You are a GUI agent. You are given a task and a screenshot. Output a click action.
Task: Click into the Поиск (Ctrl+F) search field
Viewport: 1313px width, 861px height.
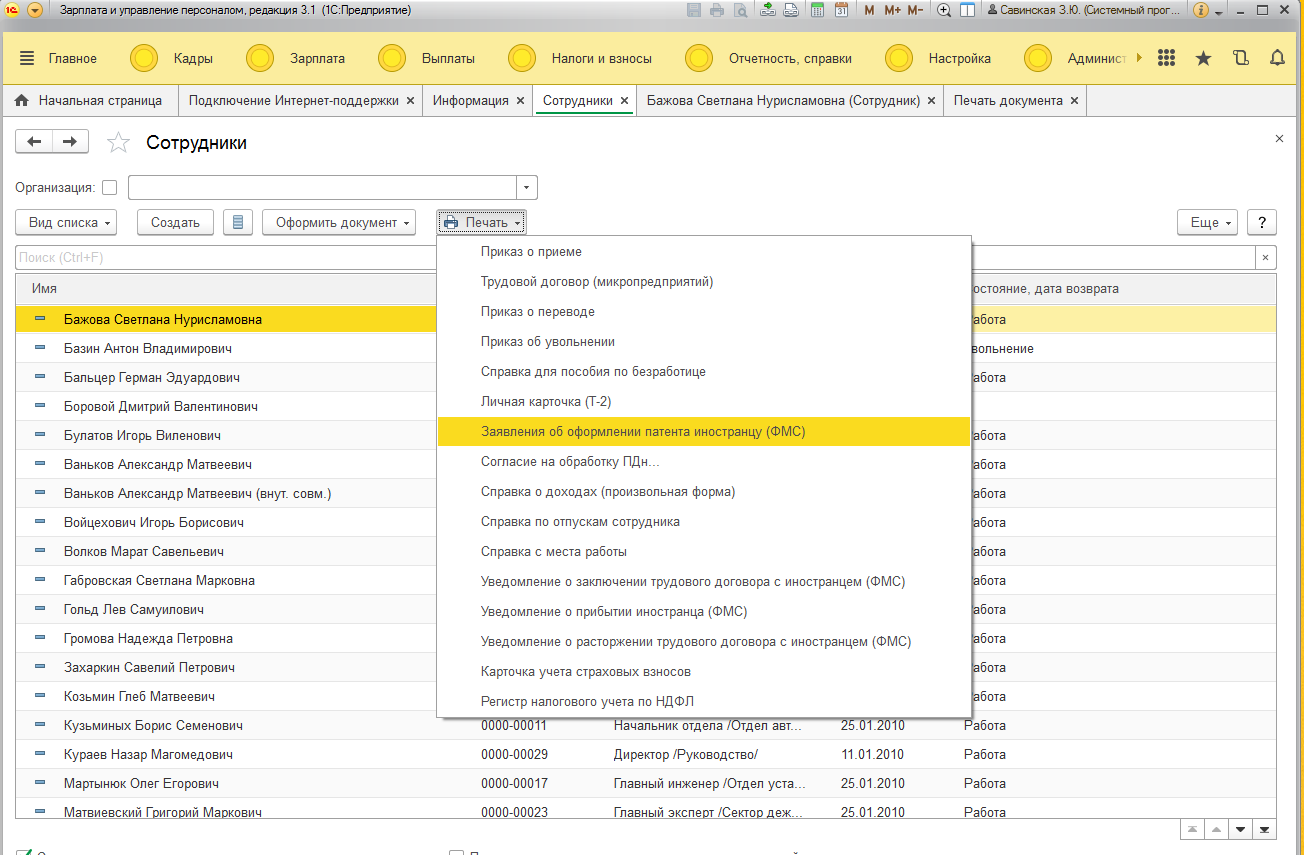[635, 258]
